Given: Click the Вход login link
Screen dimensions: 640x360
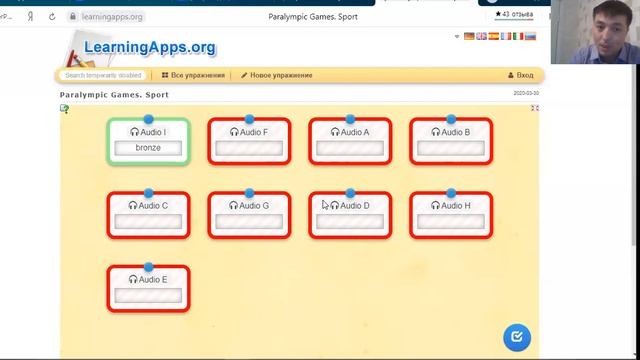Looking at the screenshot, I should [521, 75].
